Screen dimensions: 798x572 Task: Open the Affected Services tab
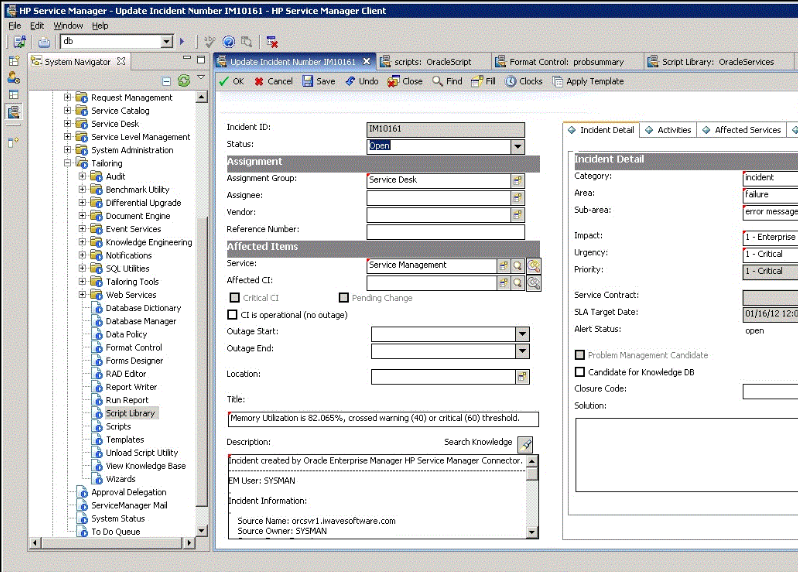742,130
